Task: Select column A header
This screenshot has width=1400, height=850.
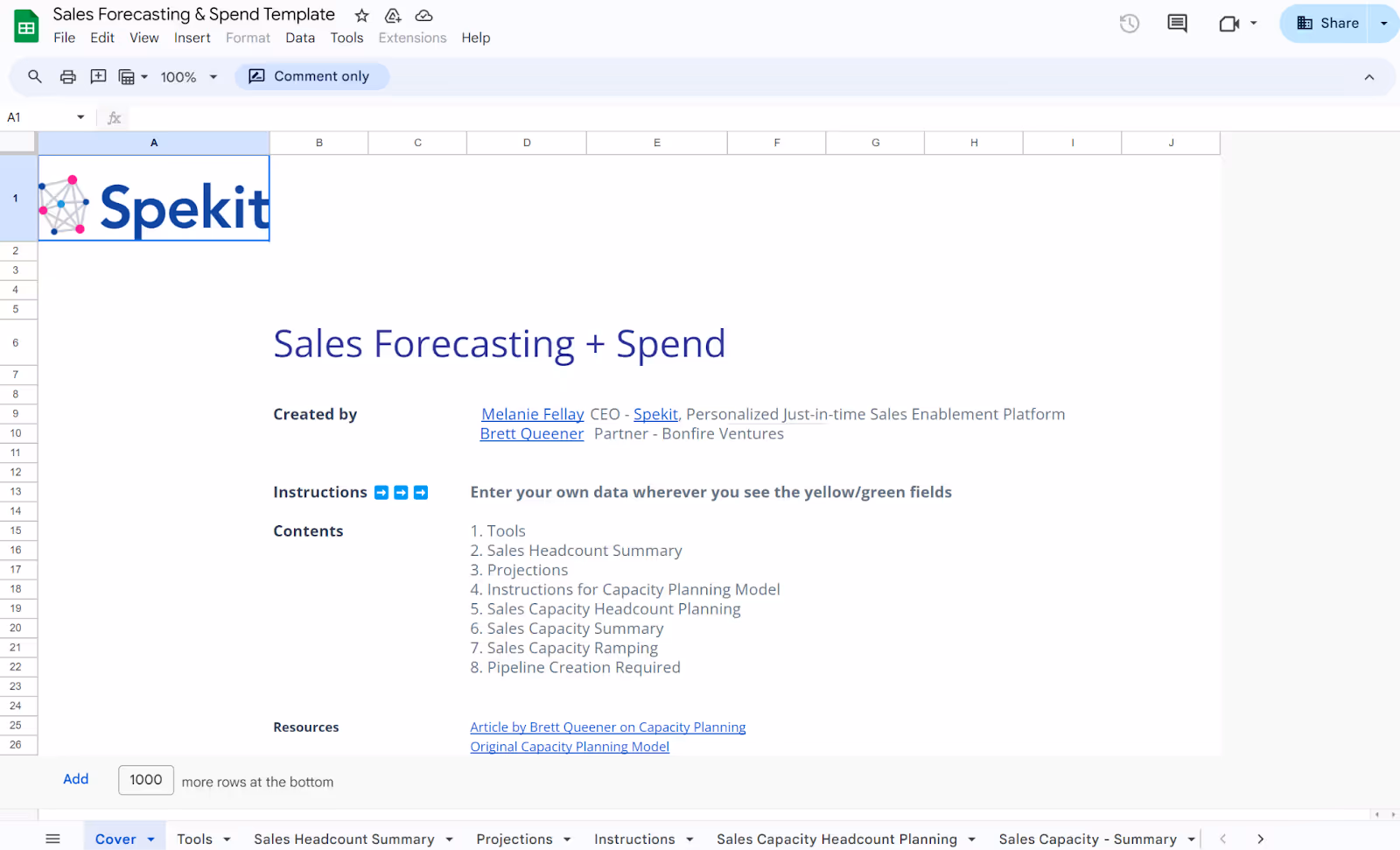Action: 154,143
